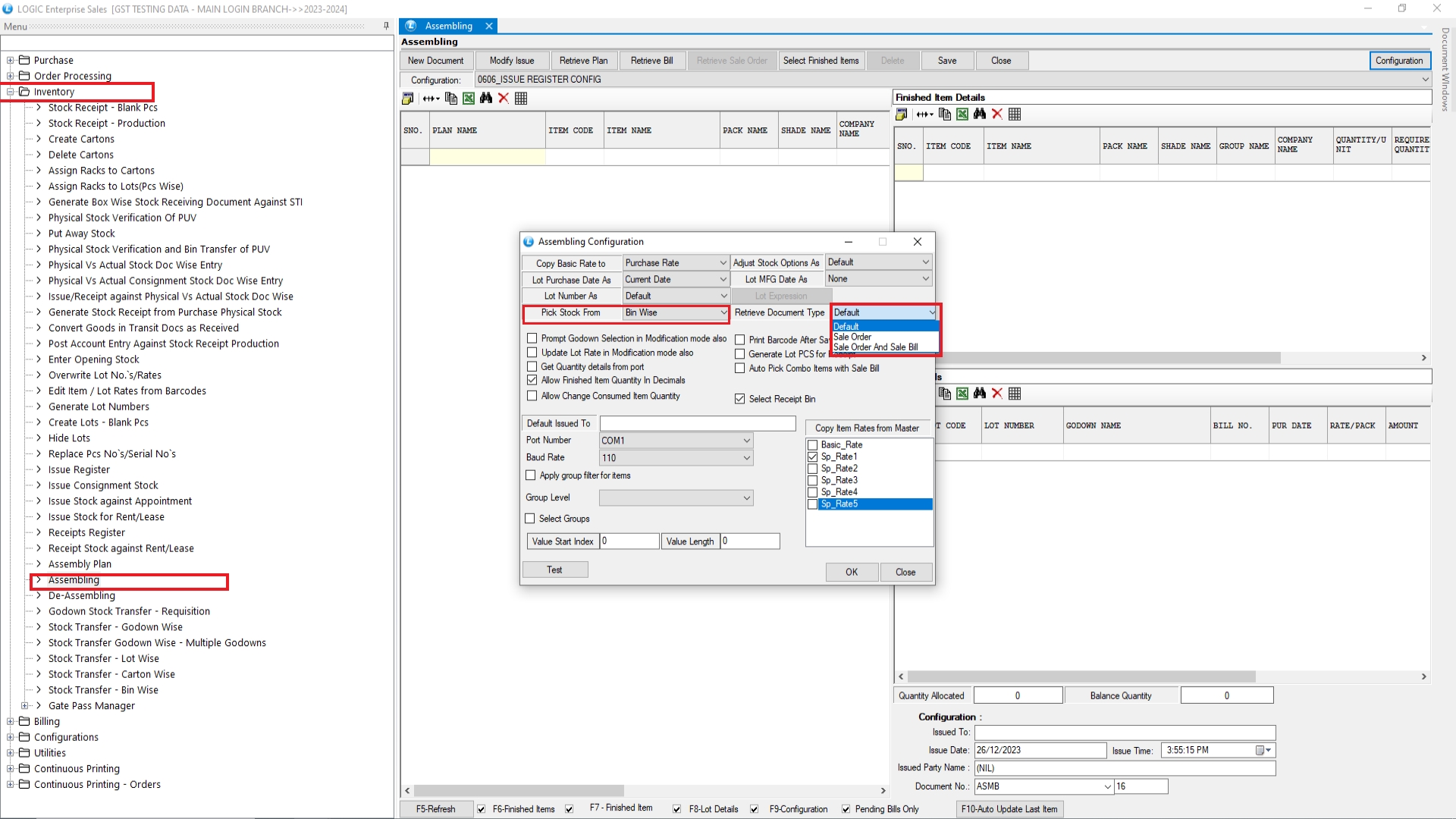1456x819 pixels.
Task: Click red X delete icon in plan grid toolbar
Action: pyautogui.click(x=504, y=99)
